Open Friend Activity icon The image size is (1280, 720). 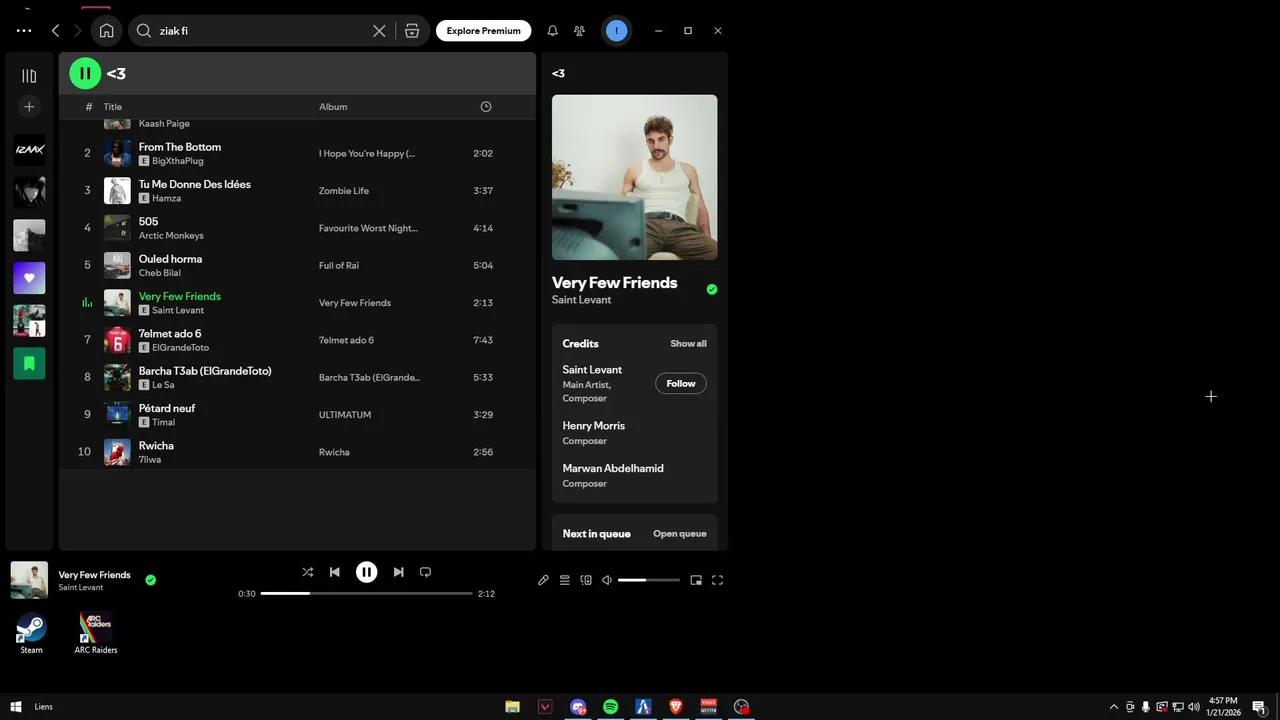click(579, 31)
